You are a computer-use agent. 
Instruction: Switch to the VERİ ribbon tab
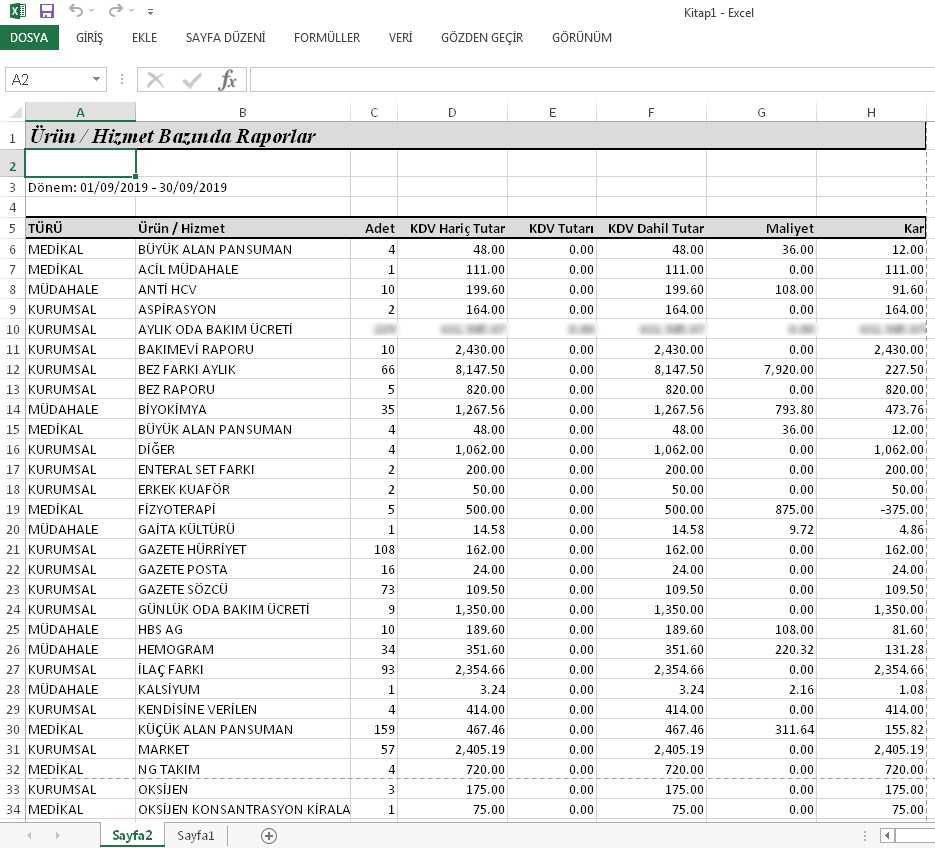(x=400, y=38)
